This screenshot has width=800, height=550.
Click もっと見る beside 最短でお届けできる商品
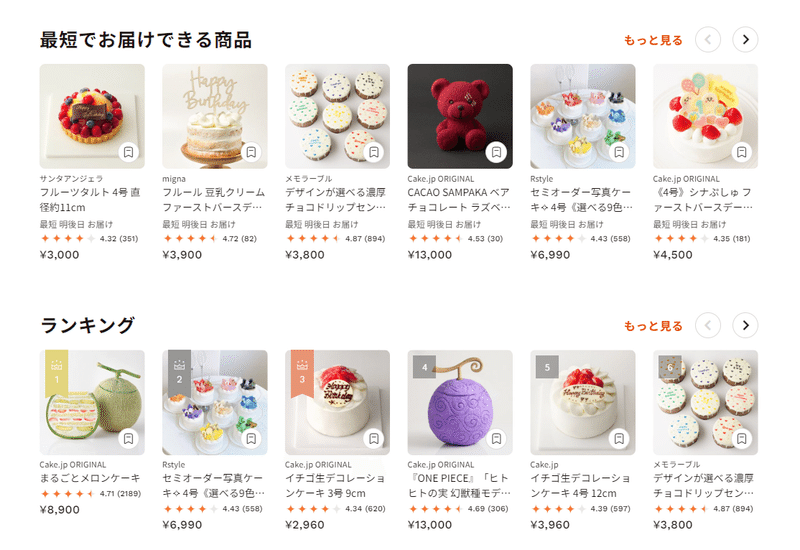654,40
